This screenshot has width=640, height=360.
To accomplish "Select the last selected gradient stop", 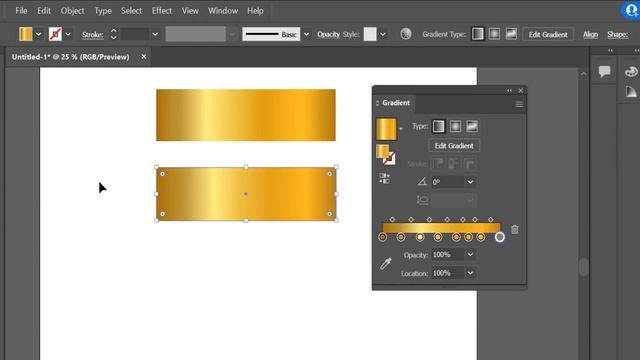I will point(500,237).
